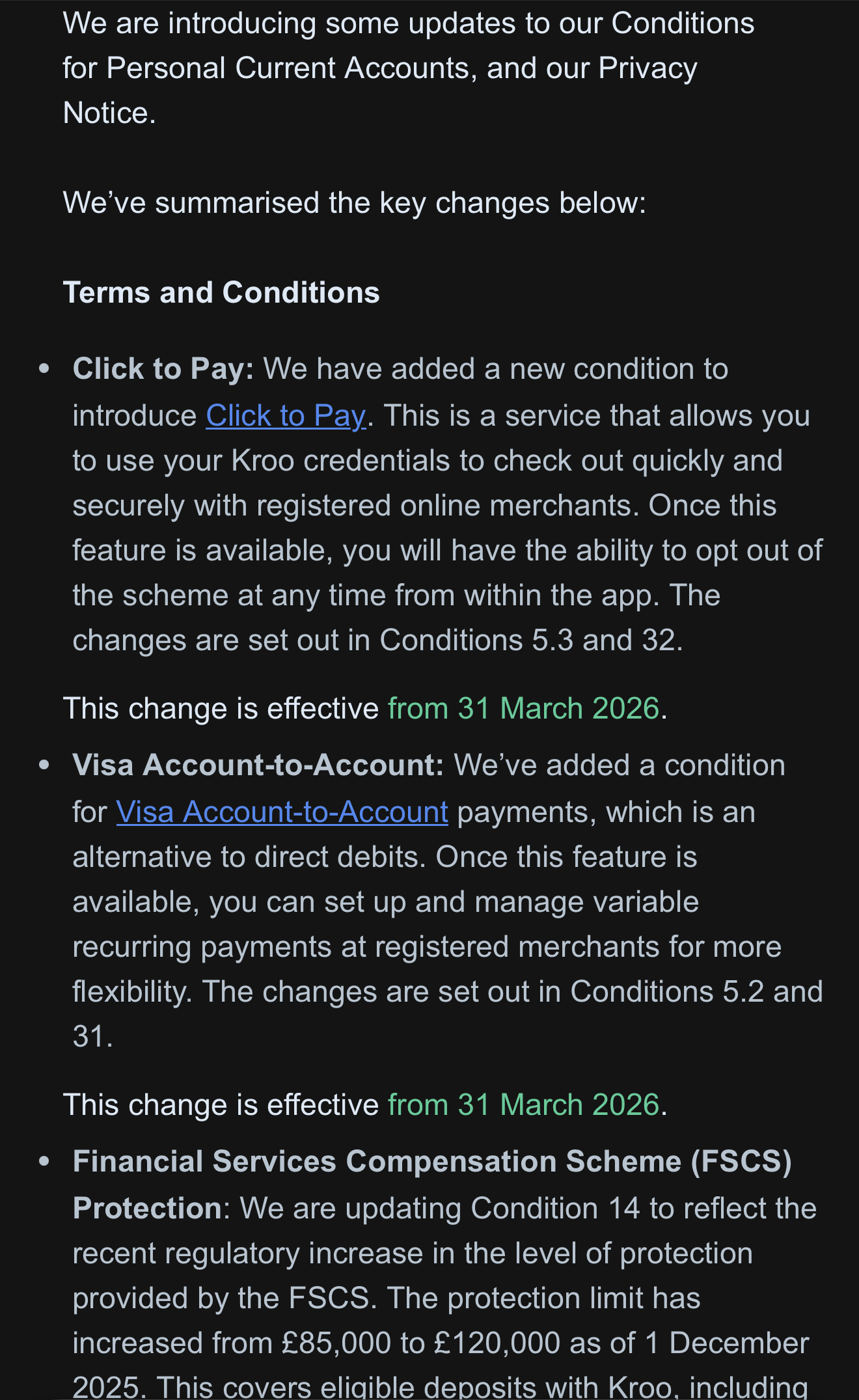Click the 'Personal Current Accounts' text
Image resolution: width=859 pixels, height=1400 pixels.
[288, 68]
